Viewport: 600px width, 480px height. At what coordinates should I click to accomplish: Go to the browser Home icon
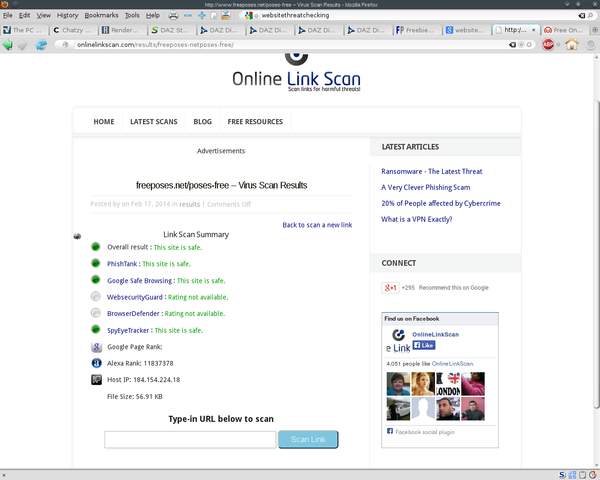coord(572,44)
